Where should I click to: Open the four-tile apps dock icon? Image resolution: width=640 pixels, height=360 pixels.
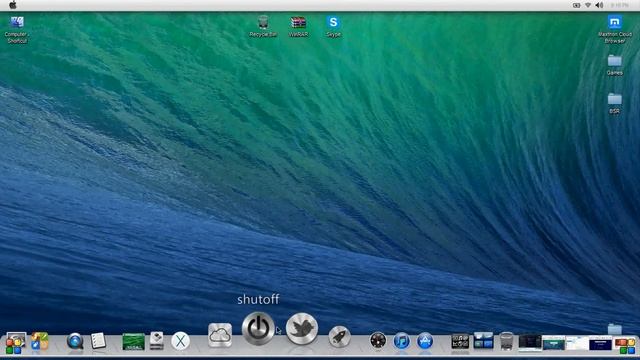40,341
